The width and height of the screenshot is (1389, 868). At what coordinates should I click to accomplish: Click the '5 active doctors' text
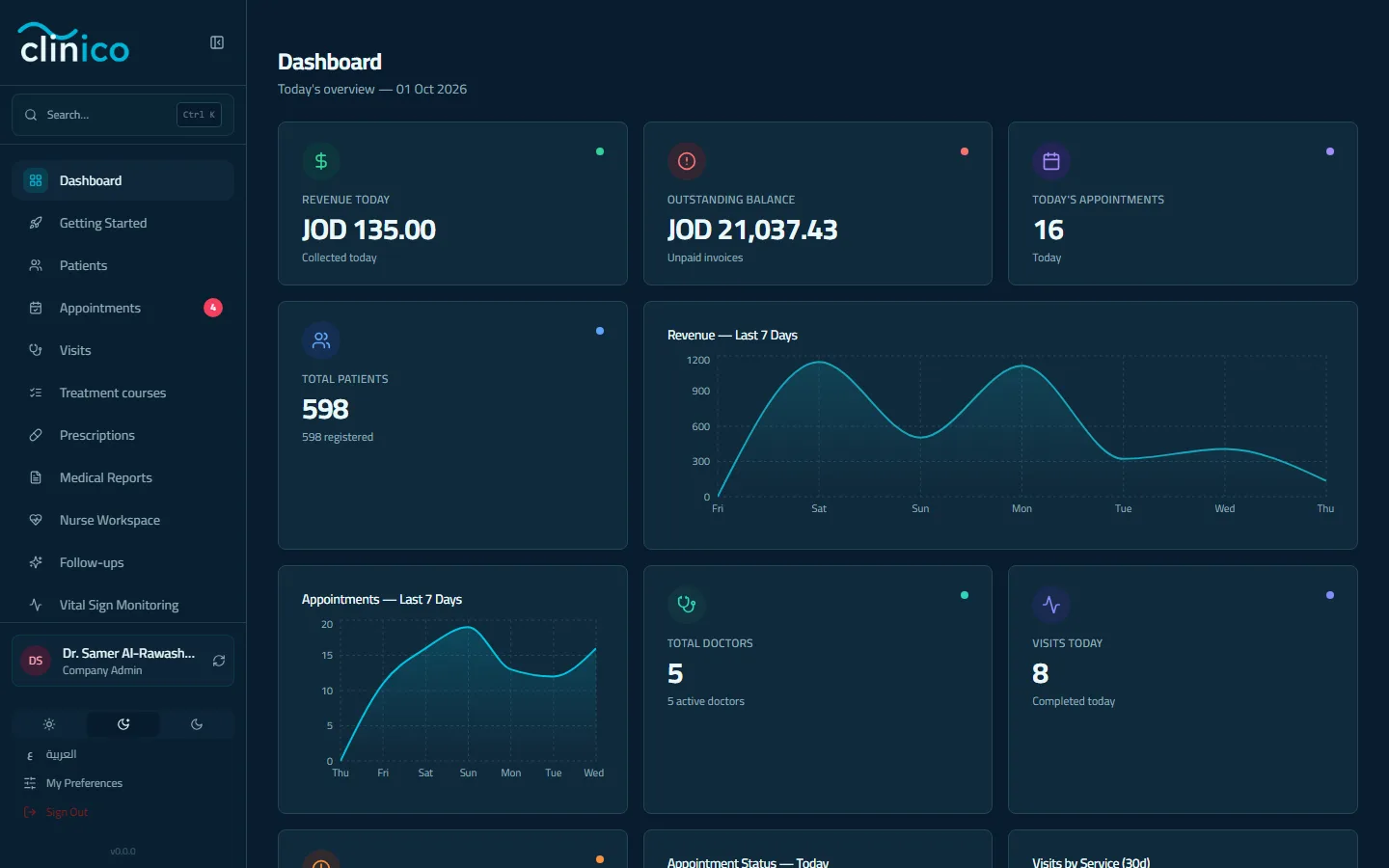tap(706, 701)
